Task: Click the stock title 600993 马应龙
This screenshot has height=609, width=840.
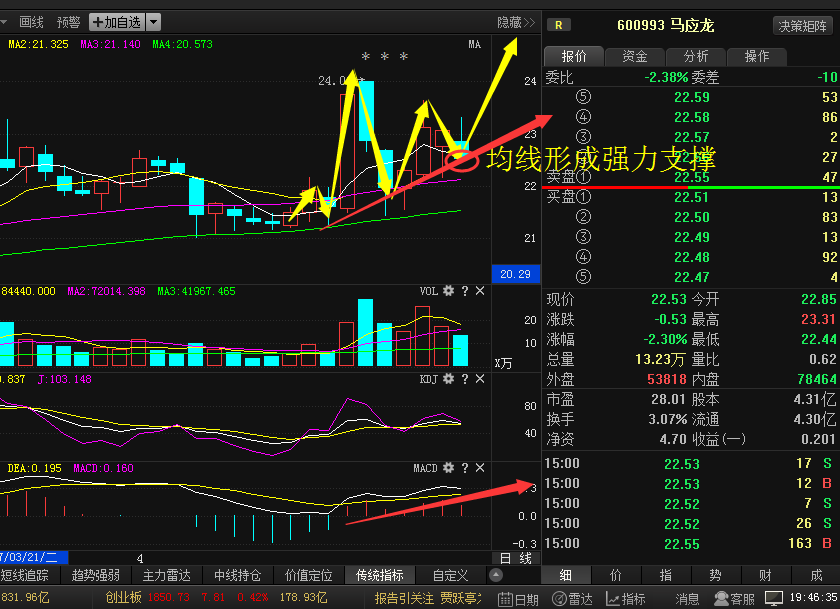Action: (665, 25)
